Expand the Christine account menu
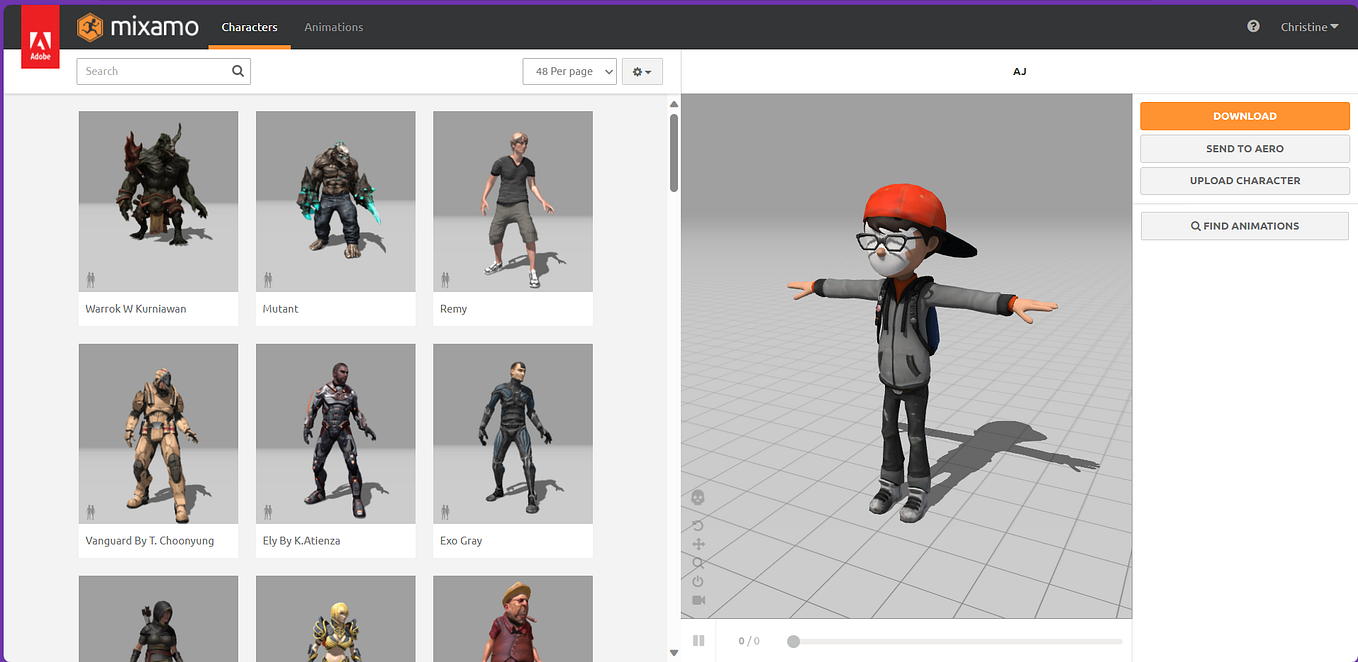 [1309, 27]
